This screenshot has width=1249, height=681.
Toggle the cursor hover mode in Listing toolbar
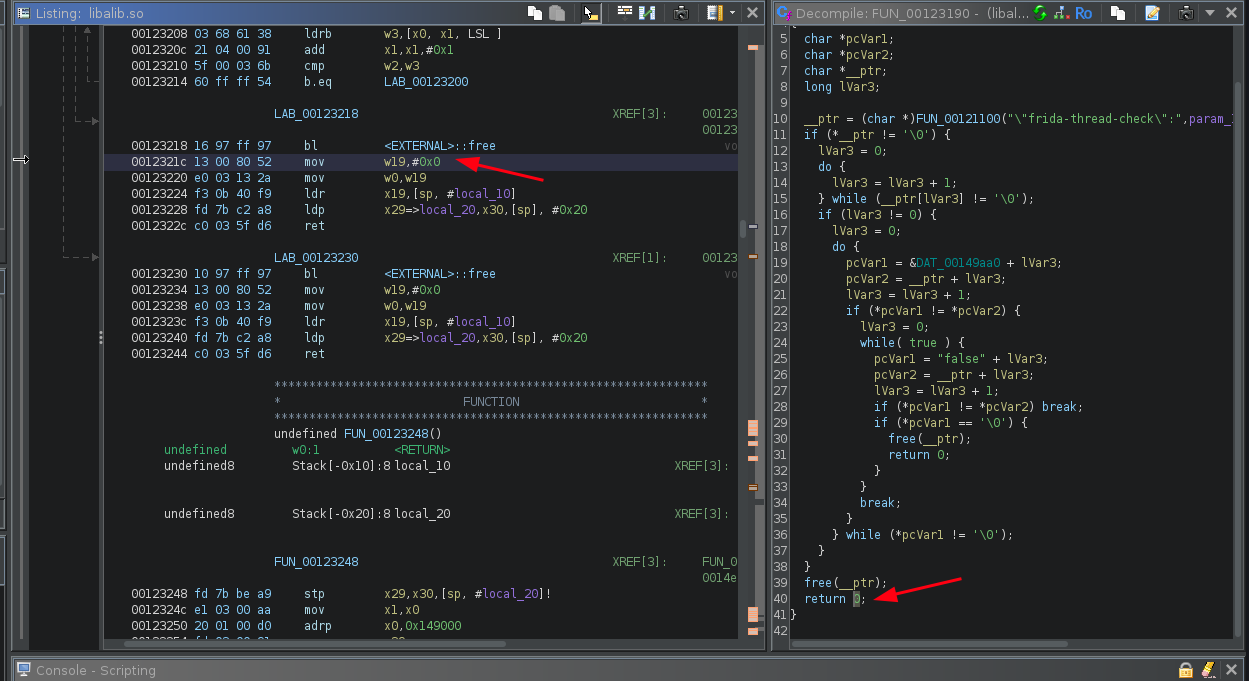[x=591, y=13]
